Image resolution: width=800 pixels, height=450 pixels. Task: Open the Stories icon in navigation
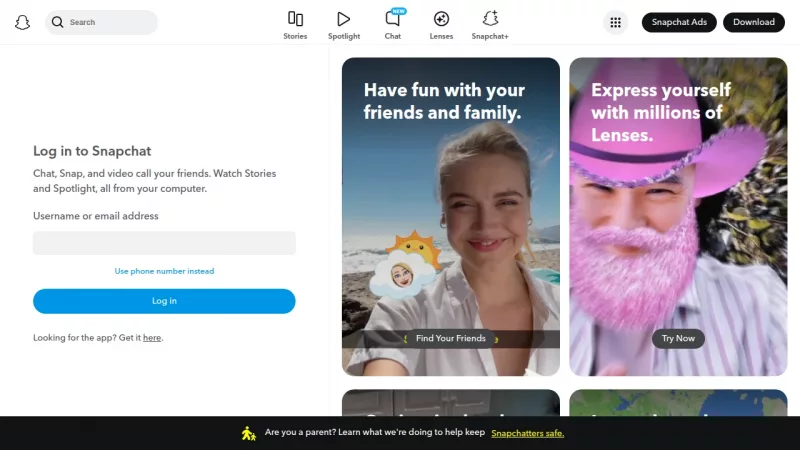point(295,19)
